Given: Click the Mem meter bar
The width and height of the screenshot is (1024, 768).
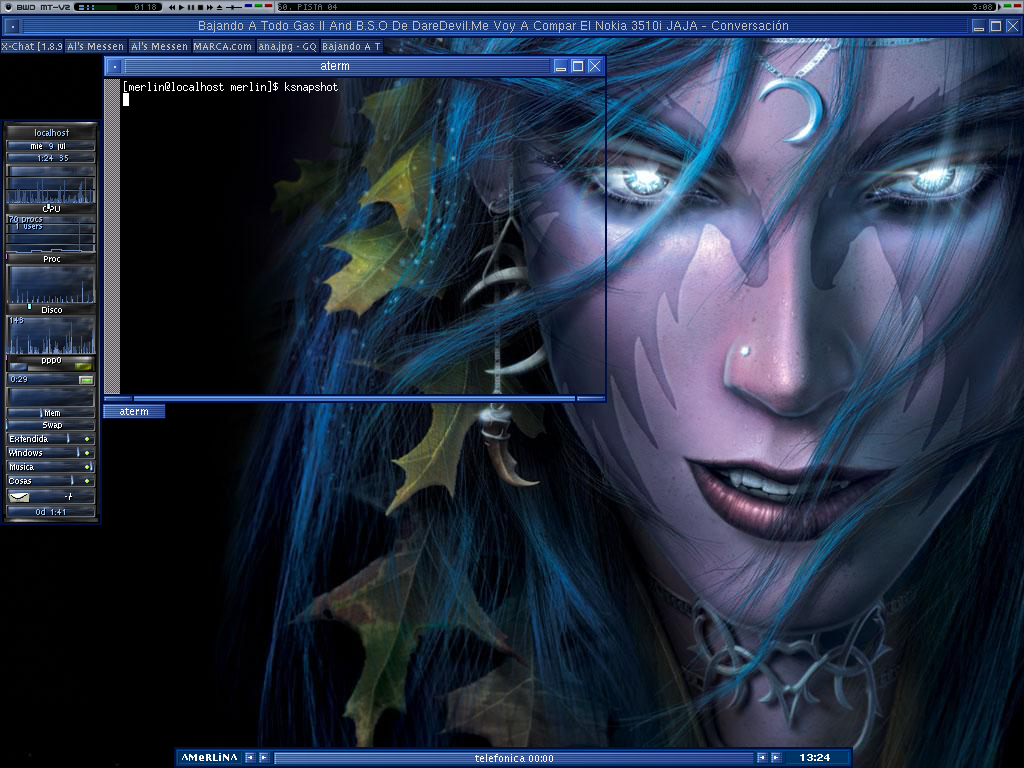Looking at the screenshot, I should click(51, 413).
